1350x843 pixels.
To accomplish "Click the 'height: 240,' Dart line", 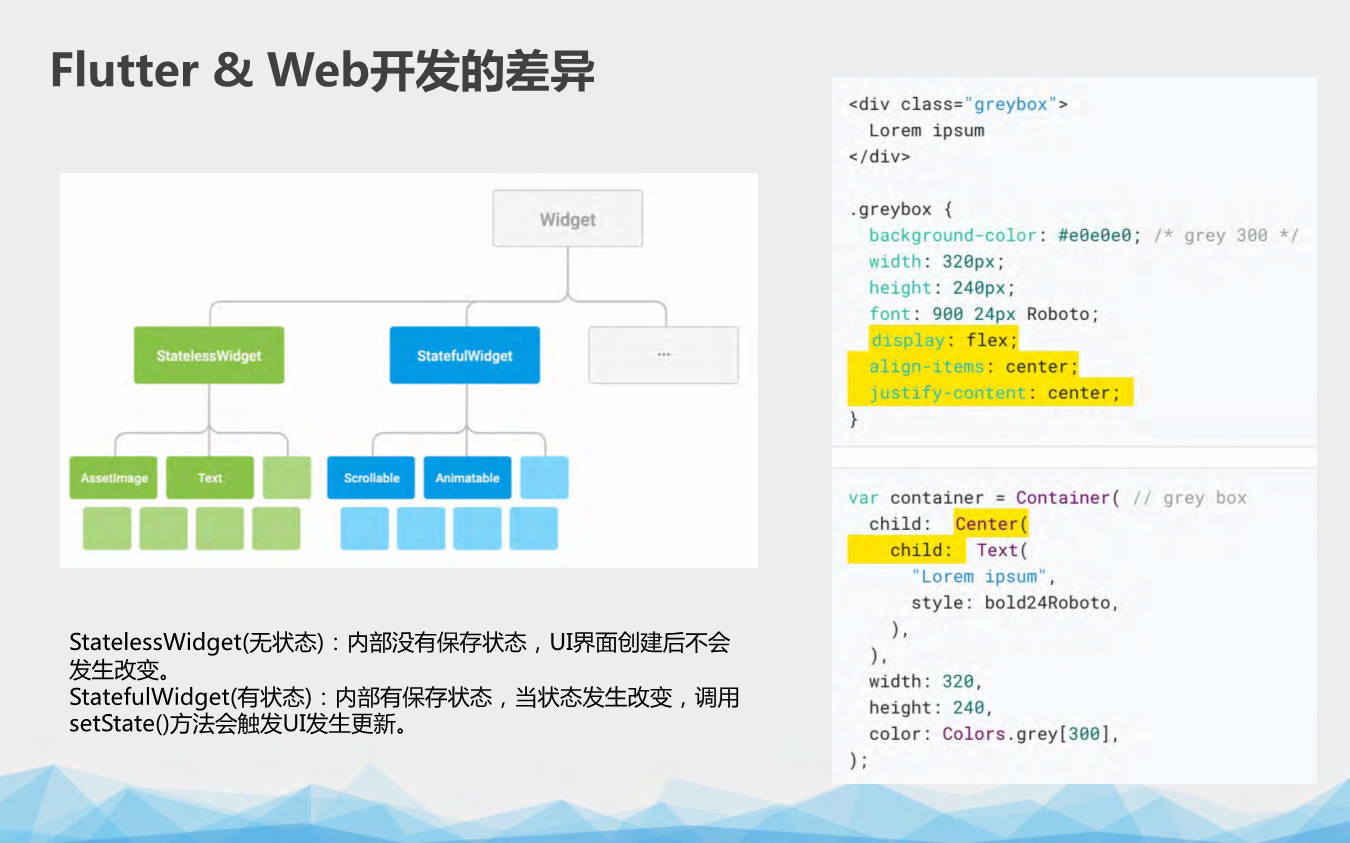I will [931, 707].
